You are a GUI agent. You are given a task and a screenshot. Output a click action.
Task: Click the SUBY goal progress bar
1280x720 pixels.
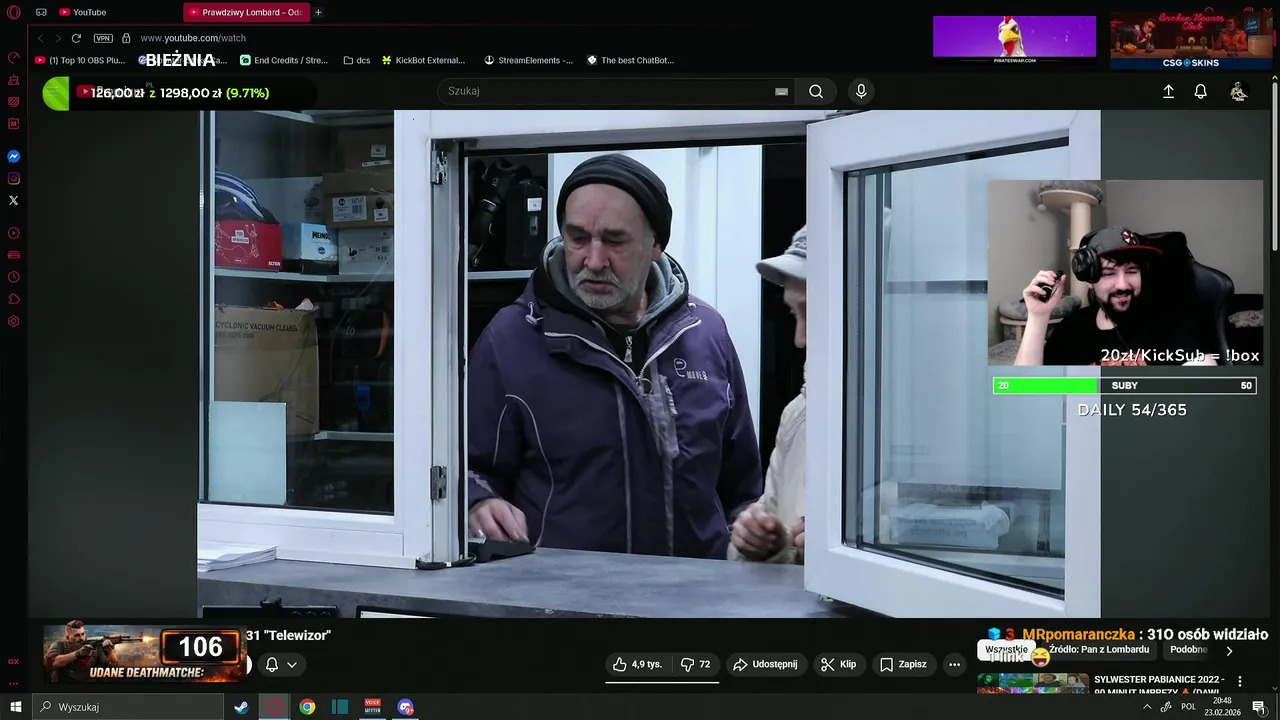click(1124, 385)
